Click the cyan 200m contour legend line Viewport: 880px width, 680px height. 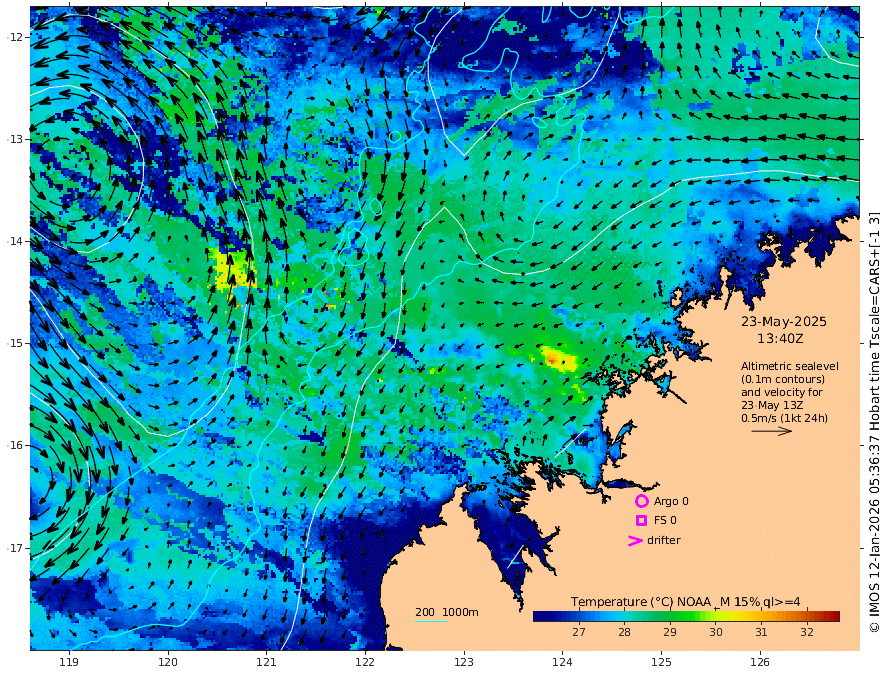(431, 621)
